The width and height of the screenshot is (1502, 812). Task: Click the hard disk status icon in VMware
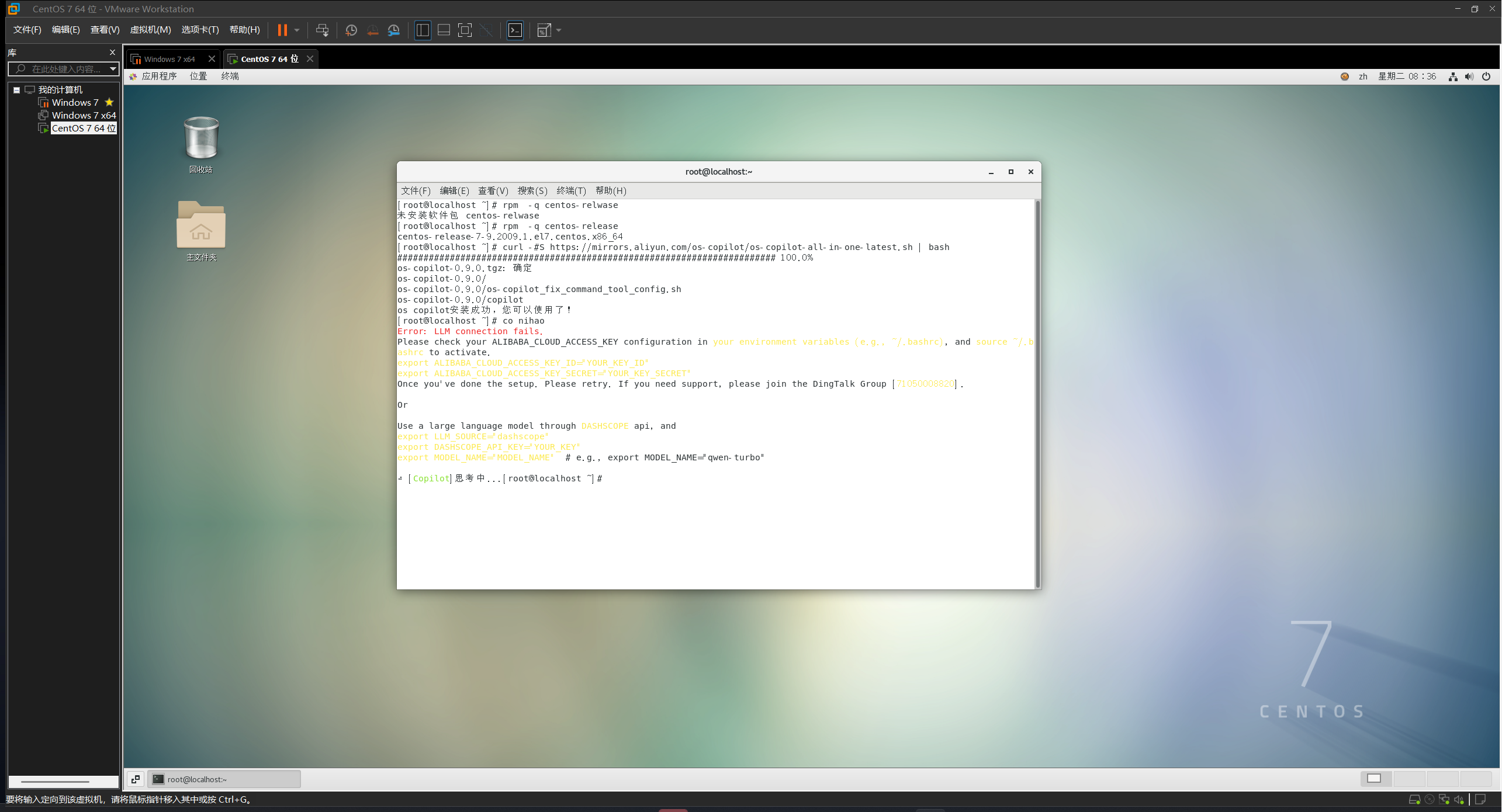coord(1414,800)
